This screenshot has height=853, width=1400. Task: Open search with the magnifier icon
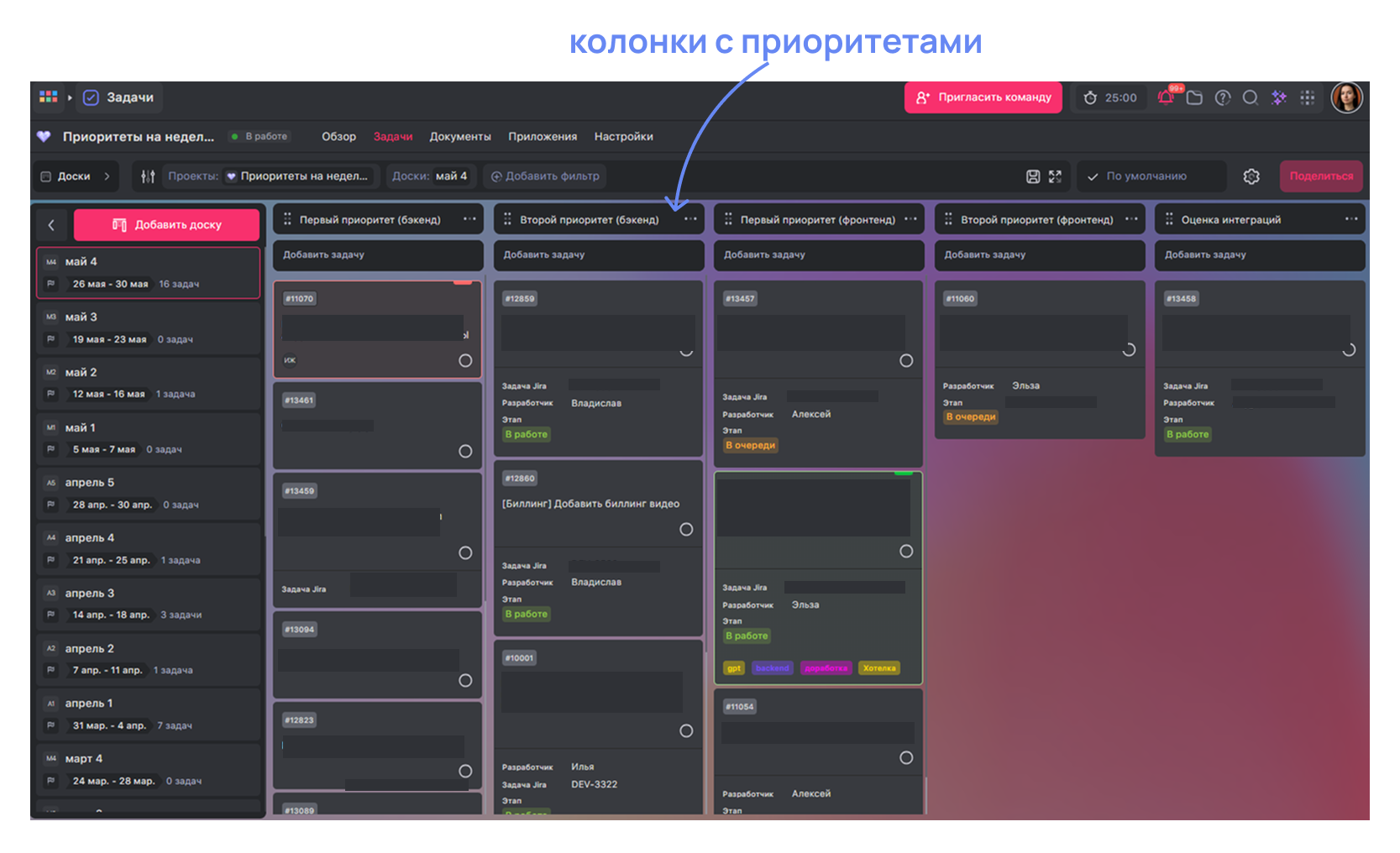[x=1251, y=97]
